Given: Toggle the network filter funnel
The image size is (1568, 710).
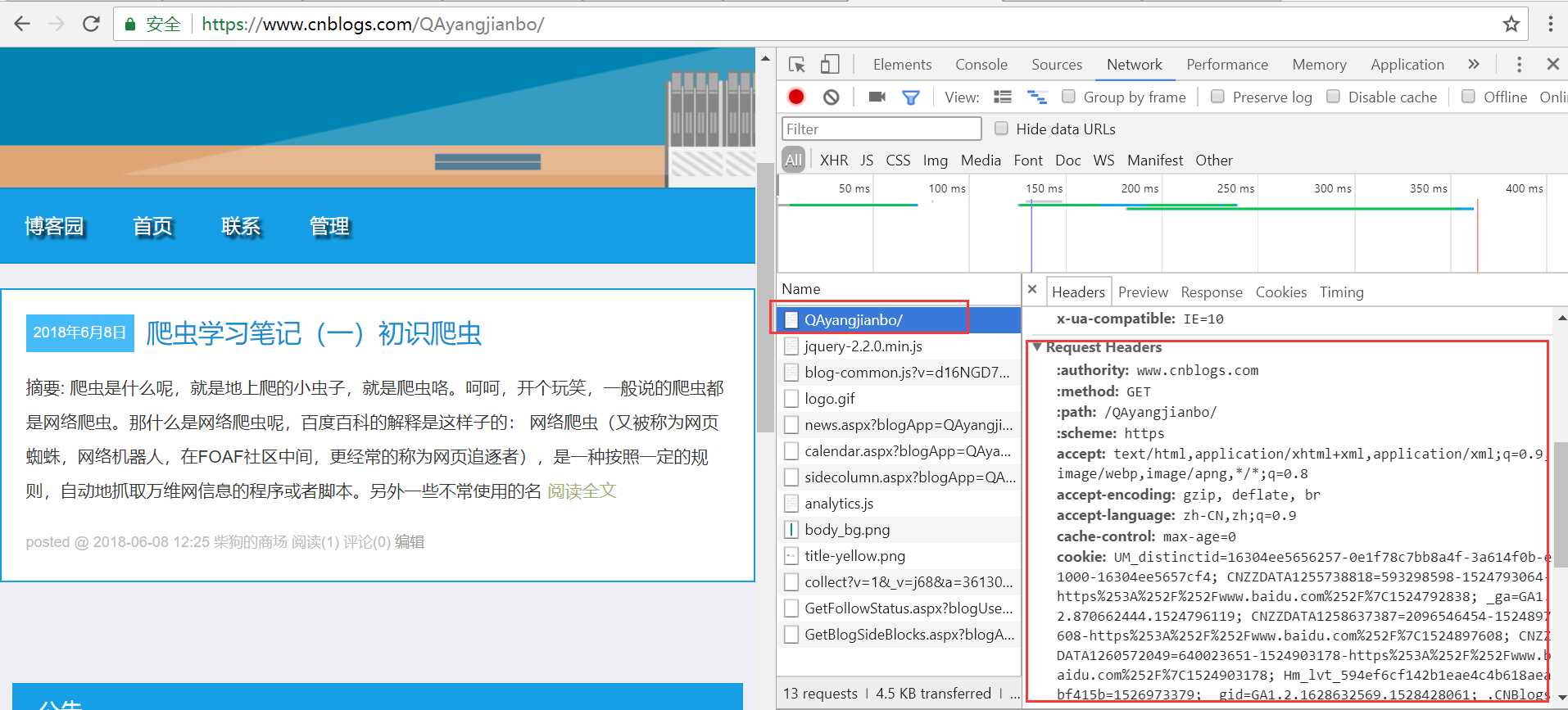Looking at the screenshot, I should point(910,97).
